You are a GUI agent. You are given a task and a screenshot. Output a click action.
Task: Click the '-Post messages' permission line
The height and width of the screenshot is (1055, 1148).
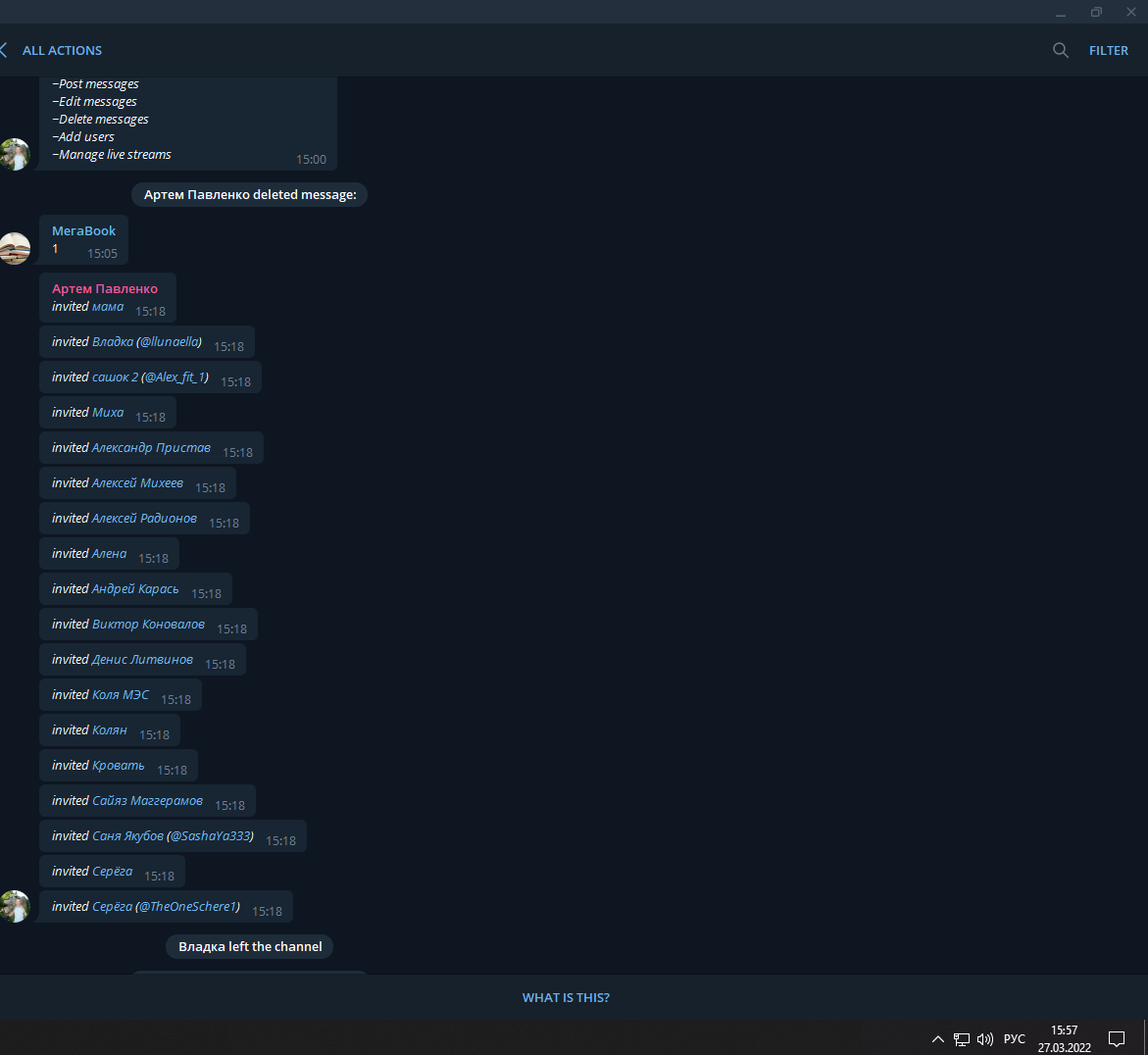(95, 84)
